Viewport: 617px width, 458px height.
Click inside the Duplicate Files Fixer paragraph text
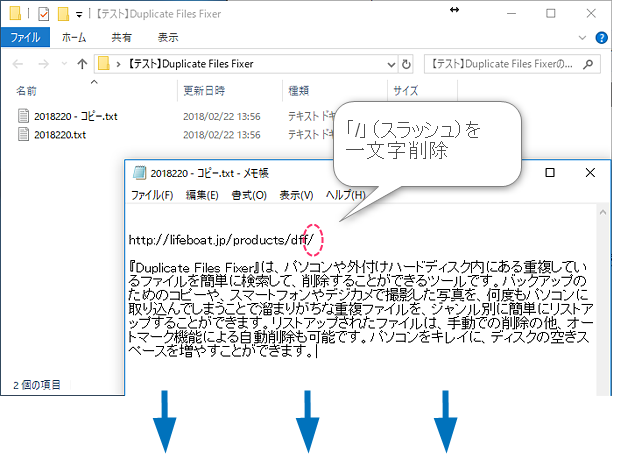(360, 309)
